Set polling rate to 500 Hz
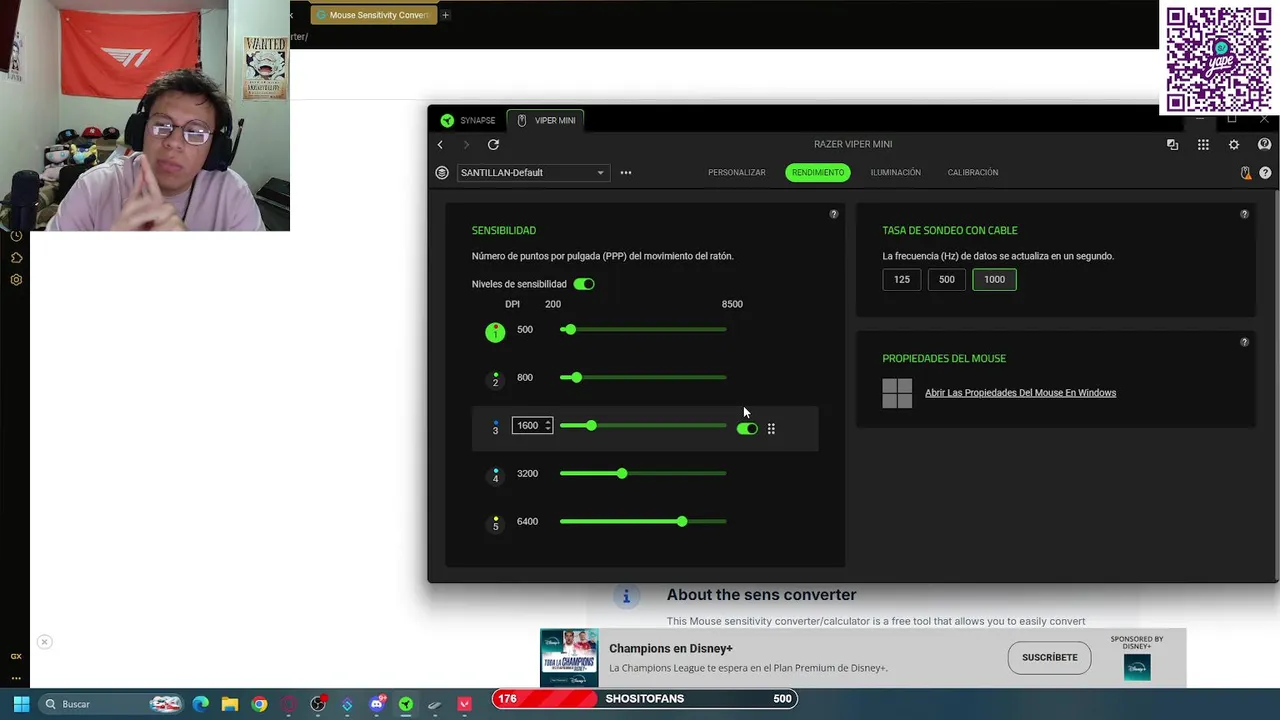Screen dimensions: 1280x720 point(947,280)
